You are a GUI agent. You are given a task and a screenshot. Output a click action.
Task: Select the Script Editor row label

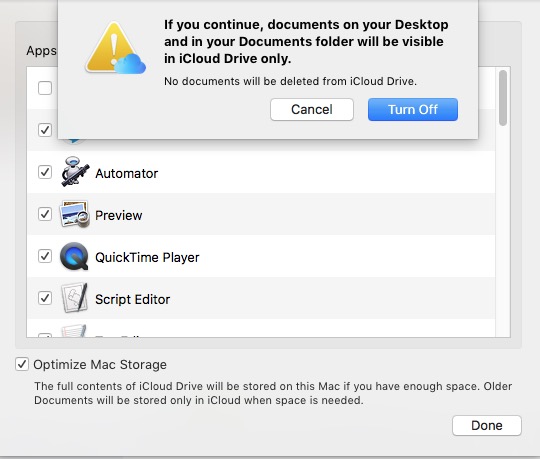pyautogui.click(x=133, y=299)
